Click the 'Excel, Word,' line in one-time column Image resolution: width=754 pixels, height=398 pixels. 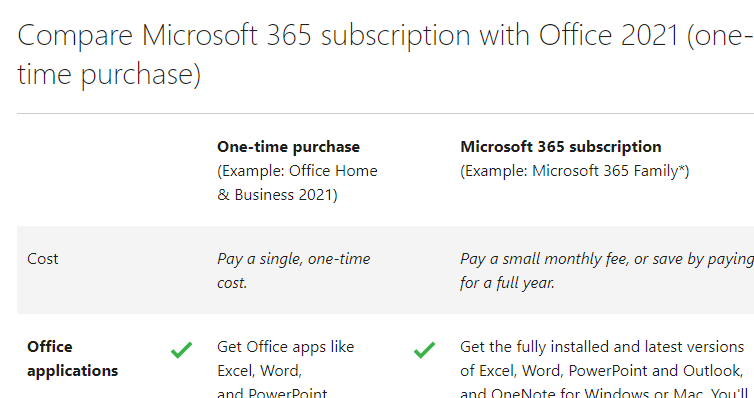(x=259, y=371)
